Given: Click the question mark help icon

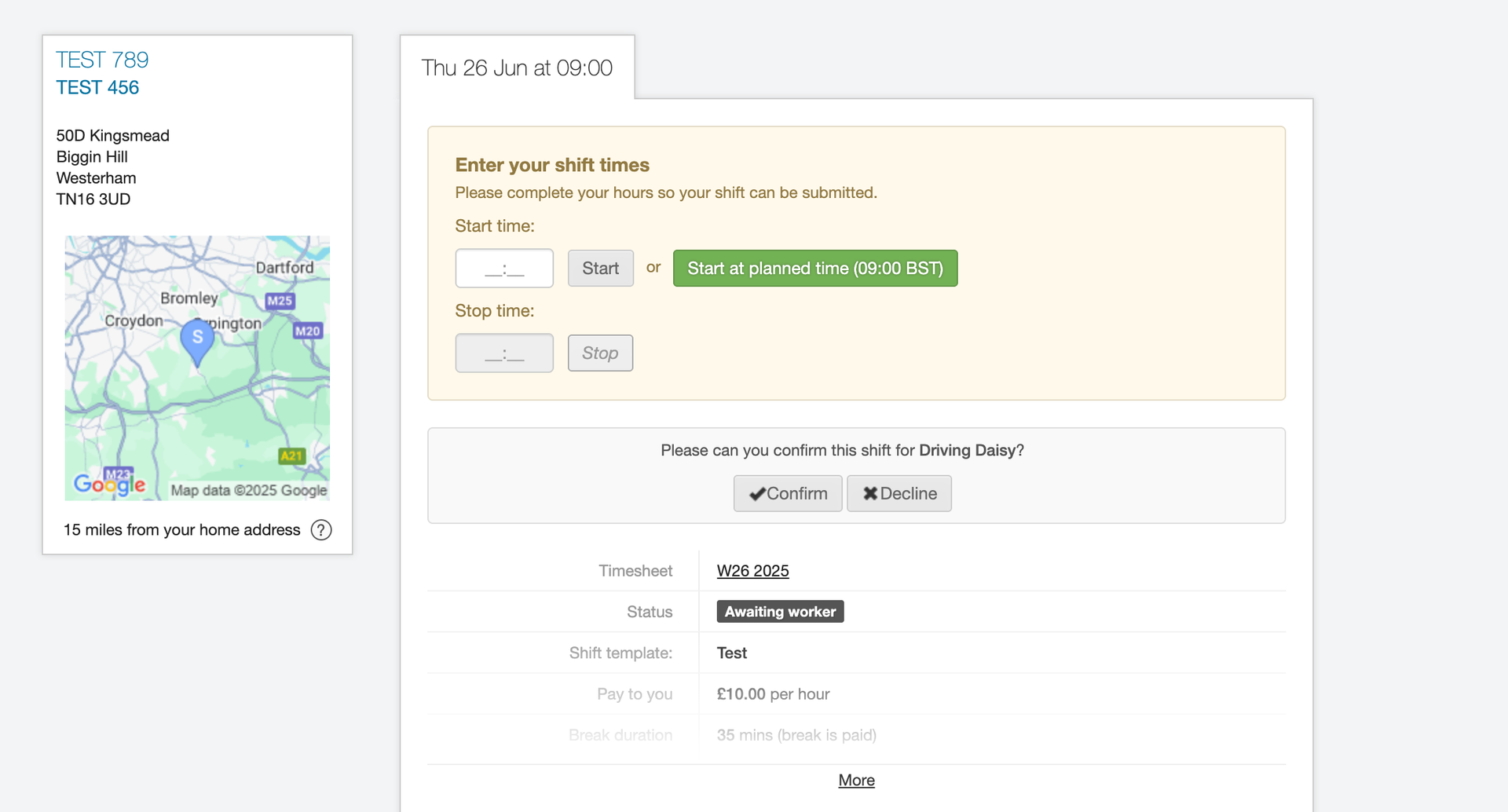Looking at the screenshot, I should click(x=321, y=530).
